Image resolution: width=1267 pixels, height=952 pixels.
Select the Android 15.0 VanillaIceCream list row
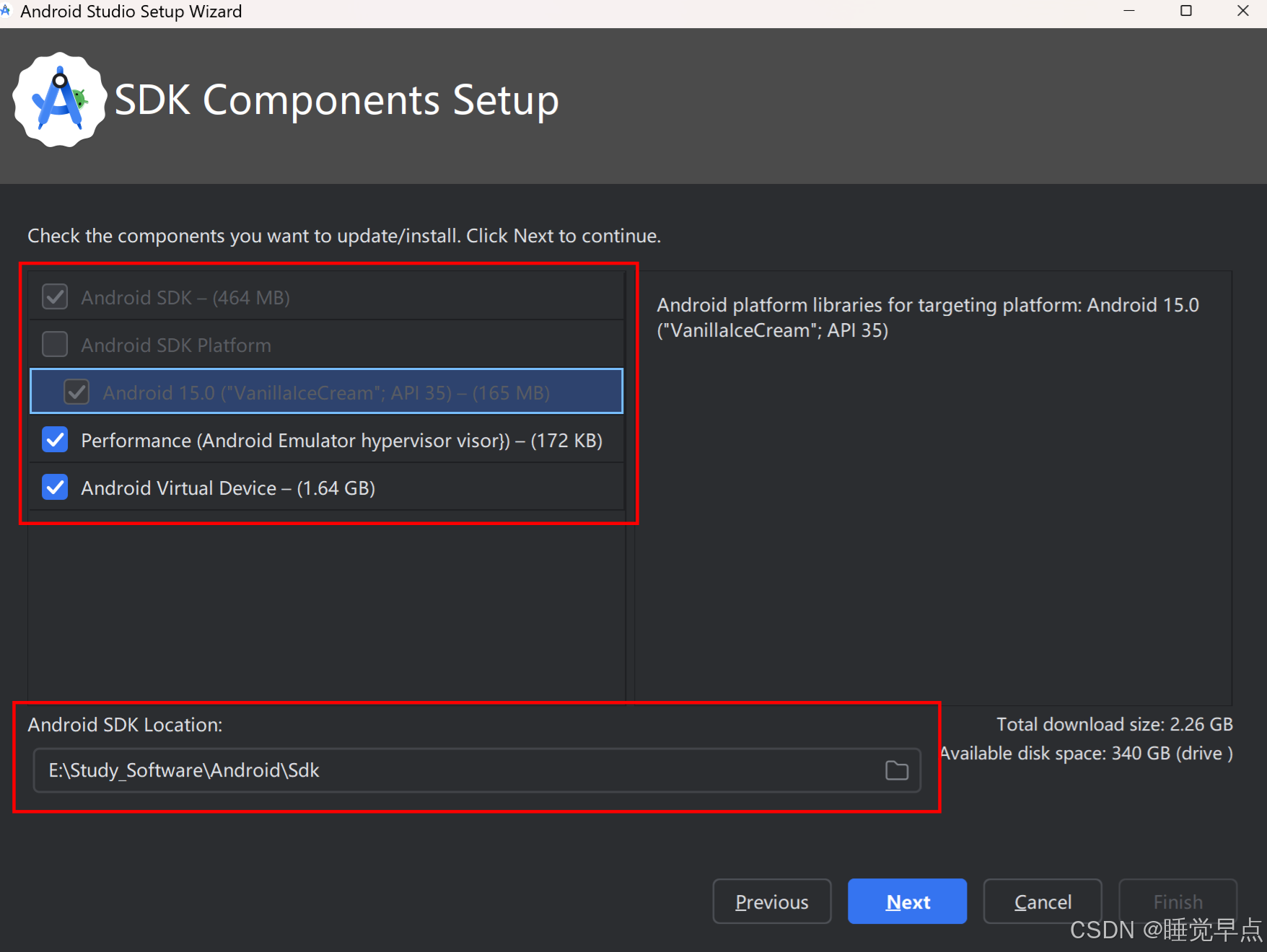tap(325, 392)
